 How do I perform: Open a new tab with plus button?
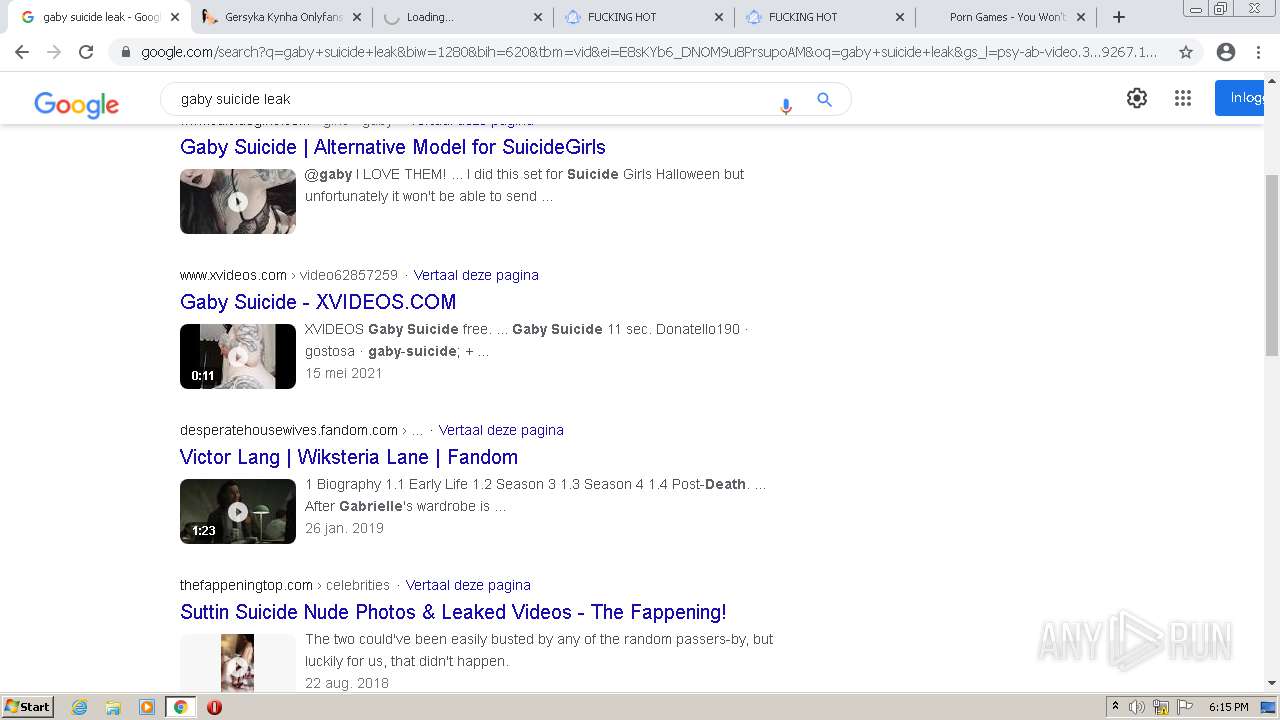pyautogui.click(x=1119, y=17)
